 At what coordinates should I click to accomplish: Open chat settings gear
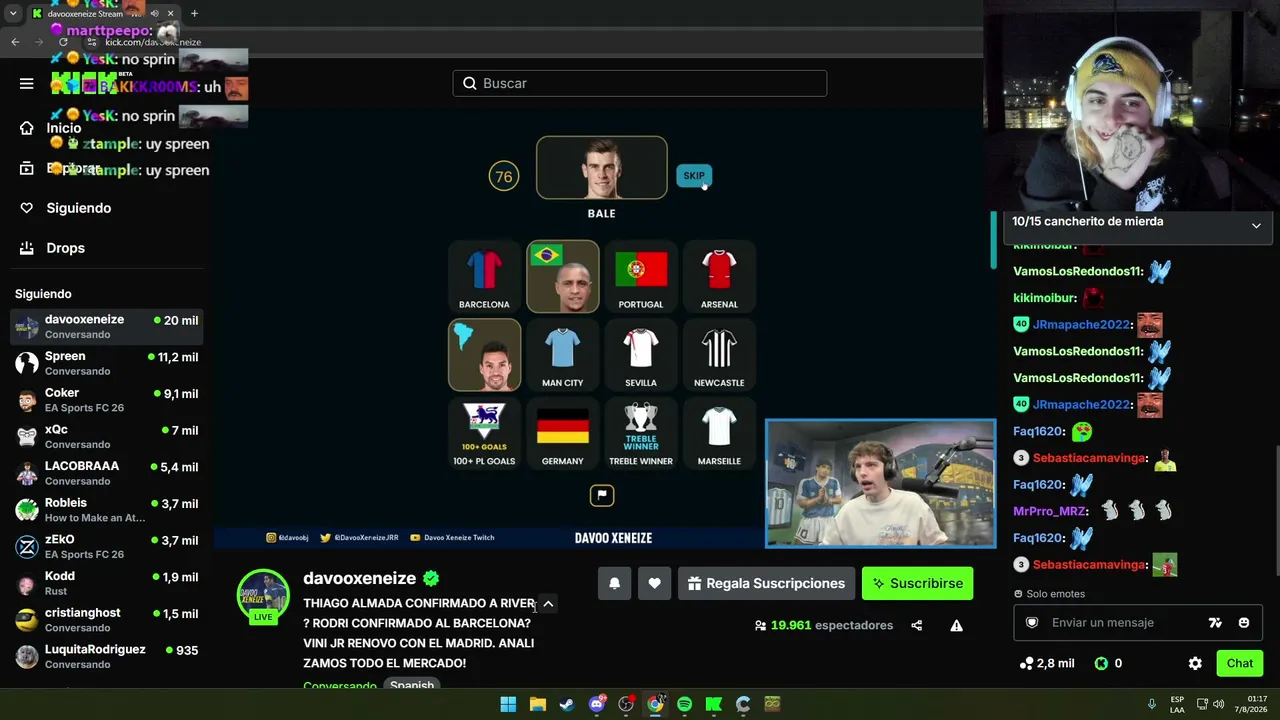coord(1195,663)
